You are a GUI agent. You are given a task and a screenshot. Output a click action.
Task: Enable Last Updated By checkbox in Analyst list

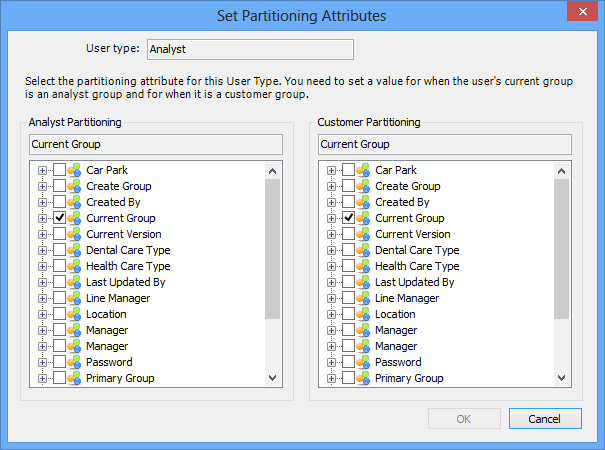pos(59,282)
